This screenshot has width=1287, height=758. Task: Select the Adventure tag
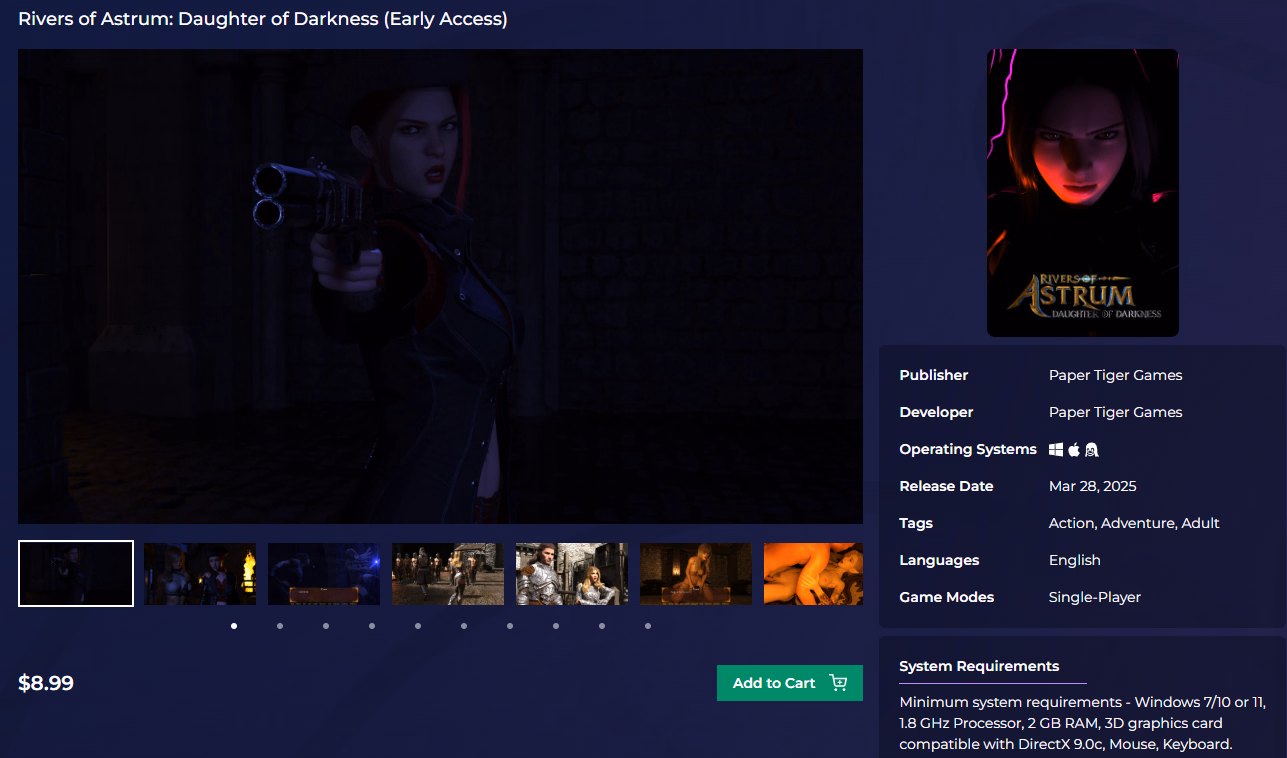point(1138,524)
